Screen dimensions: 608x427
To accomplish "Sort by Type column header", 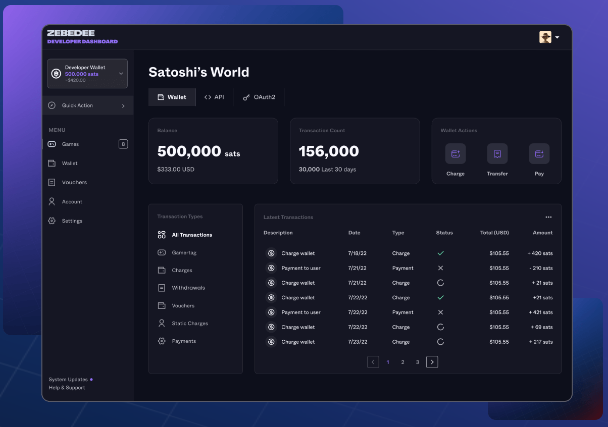I will pyautogui.click(x=398, y=233).
